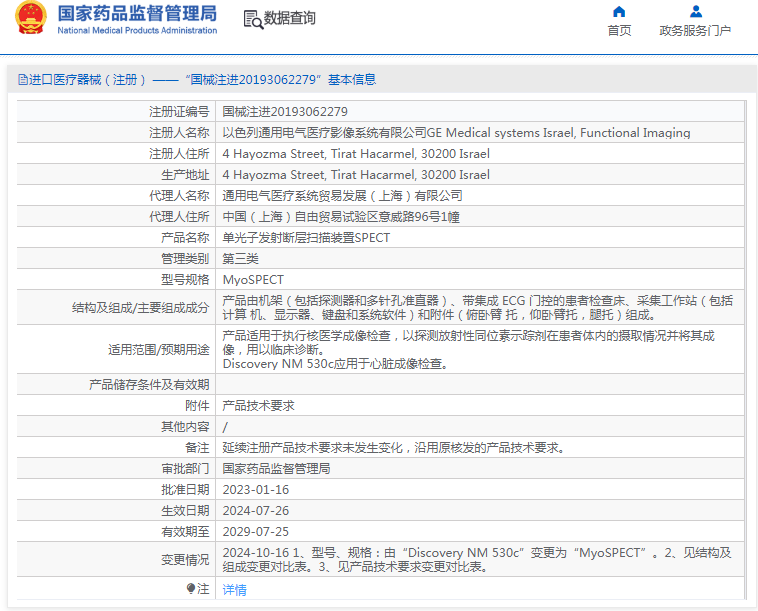
Task: Click intended use text mentioning Discovery NM 530c
Action: coord(335,364)
